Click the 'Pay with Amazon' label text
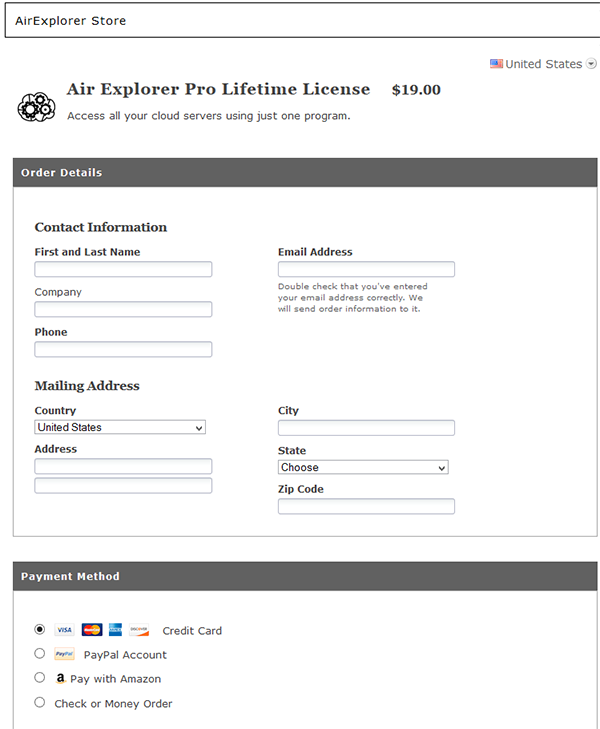Screen dimensions: 600x729 pyautogui.click(x=115, y=679)
